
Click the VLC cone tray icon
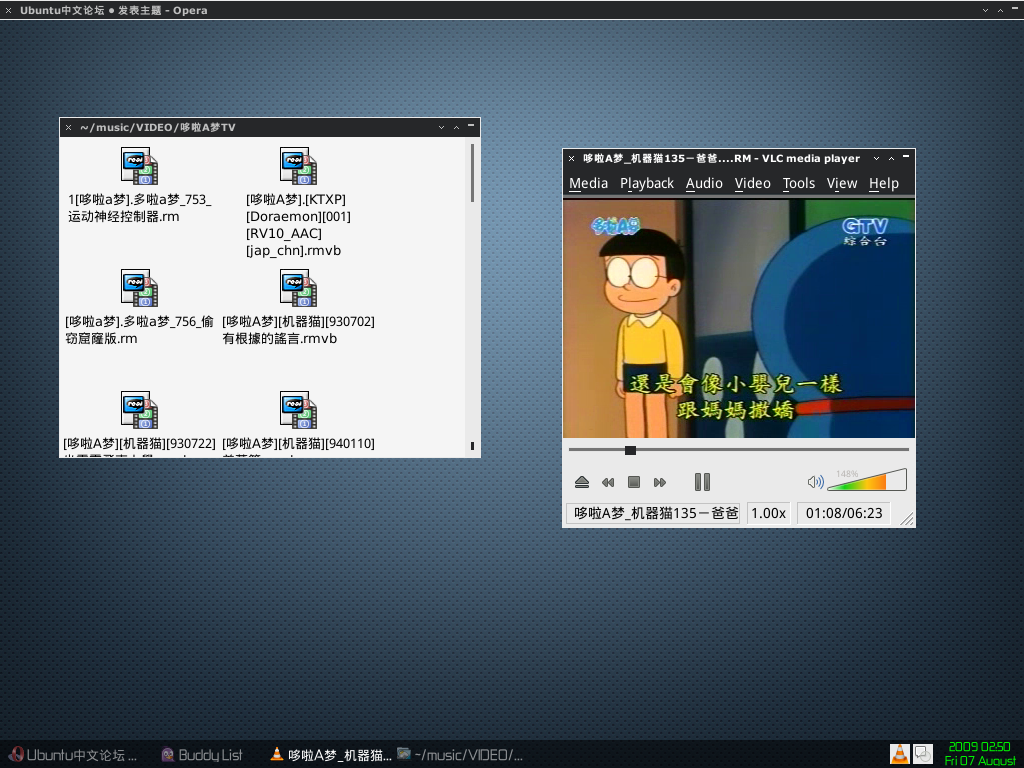[900, 754]
